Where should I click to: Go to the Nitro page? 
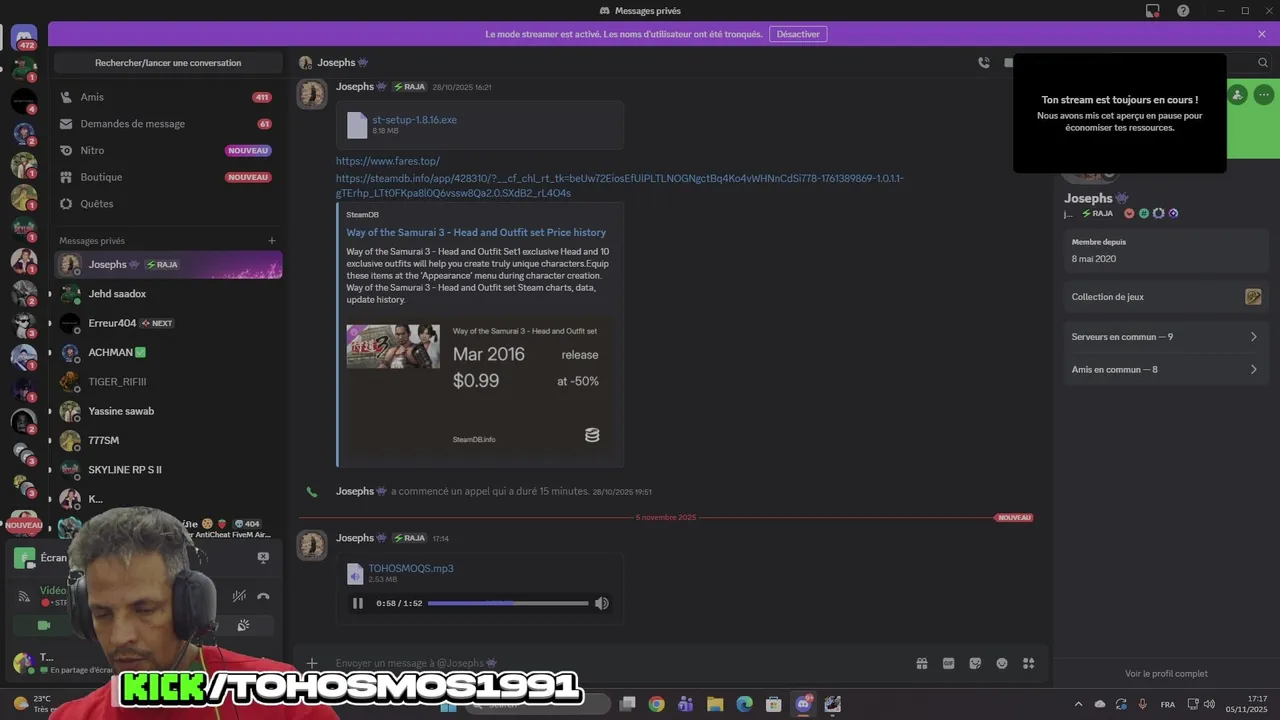coord(168,150)
